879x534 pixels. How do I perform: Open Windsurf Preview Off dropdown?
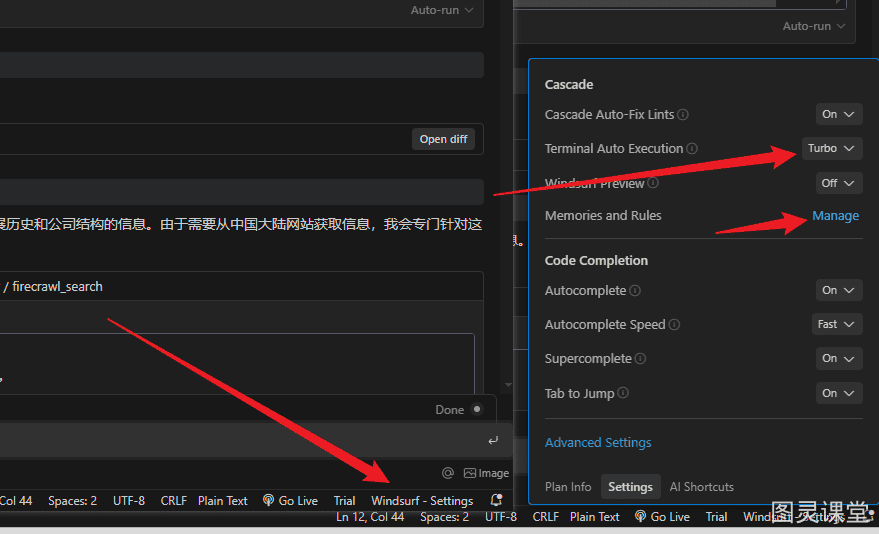click(839, 183)
